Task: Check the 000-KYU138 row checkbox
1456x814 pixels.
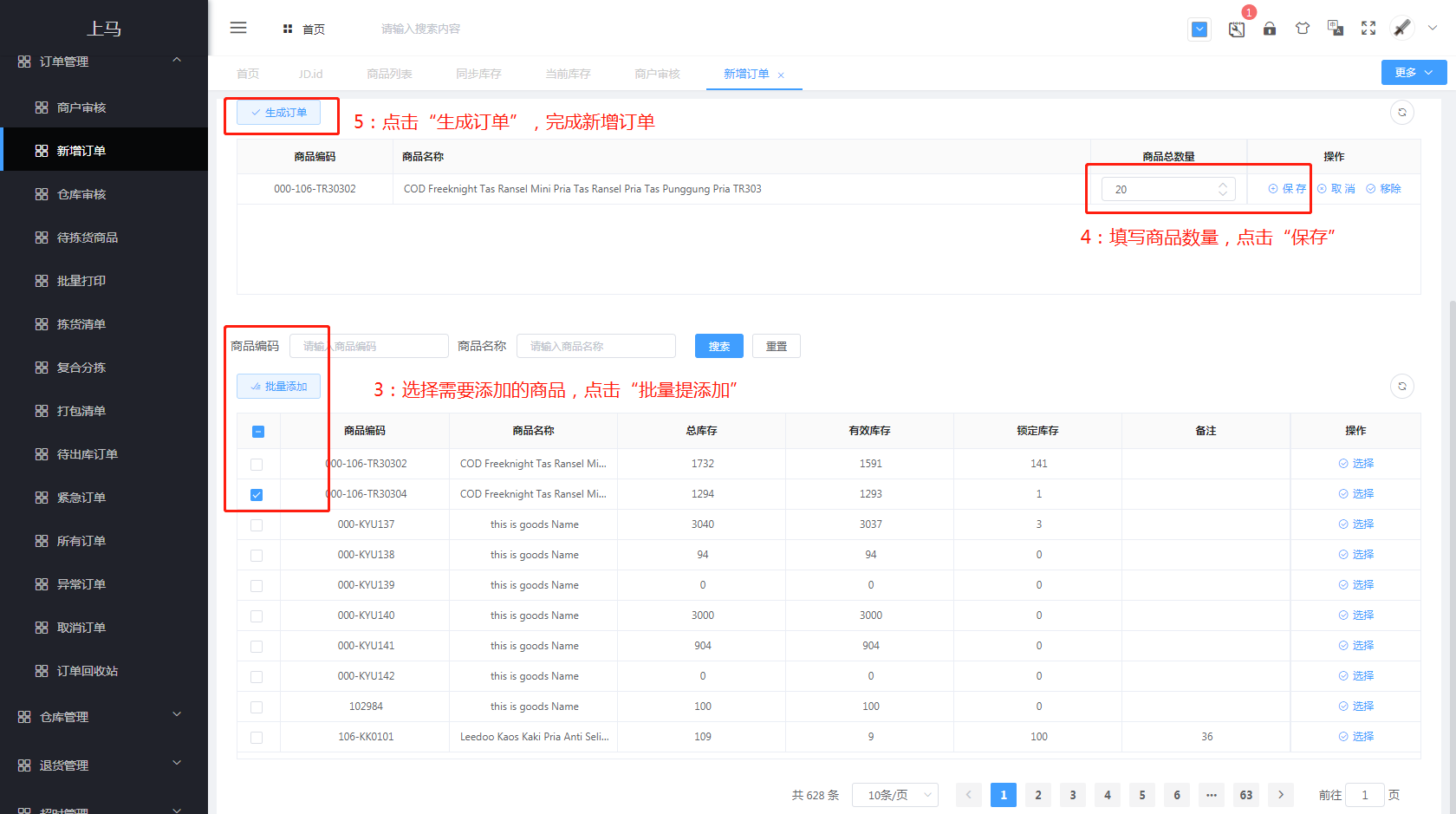Action: click(257, 556)
